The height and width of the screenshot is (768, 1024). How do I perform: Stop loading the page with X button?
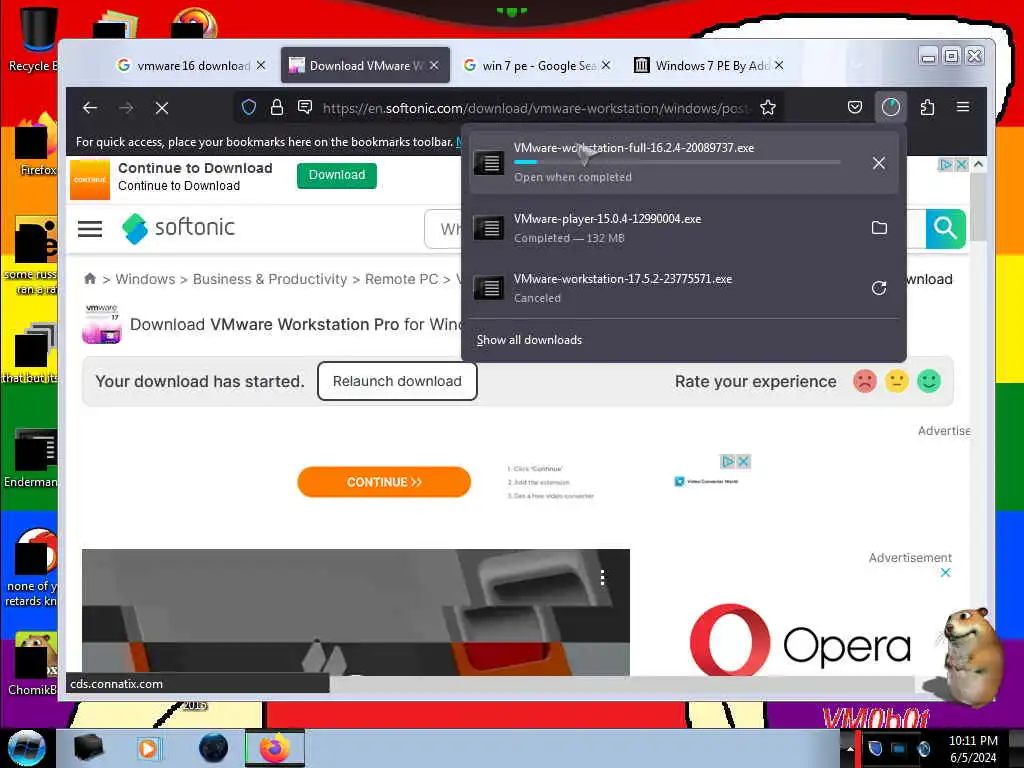pyautogui.click(x=162, y=108)
